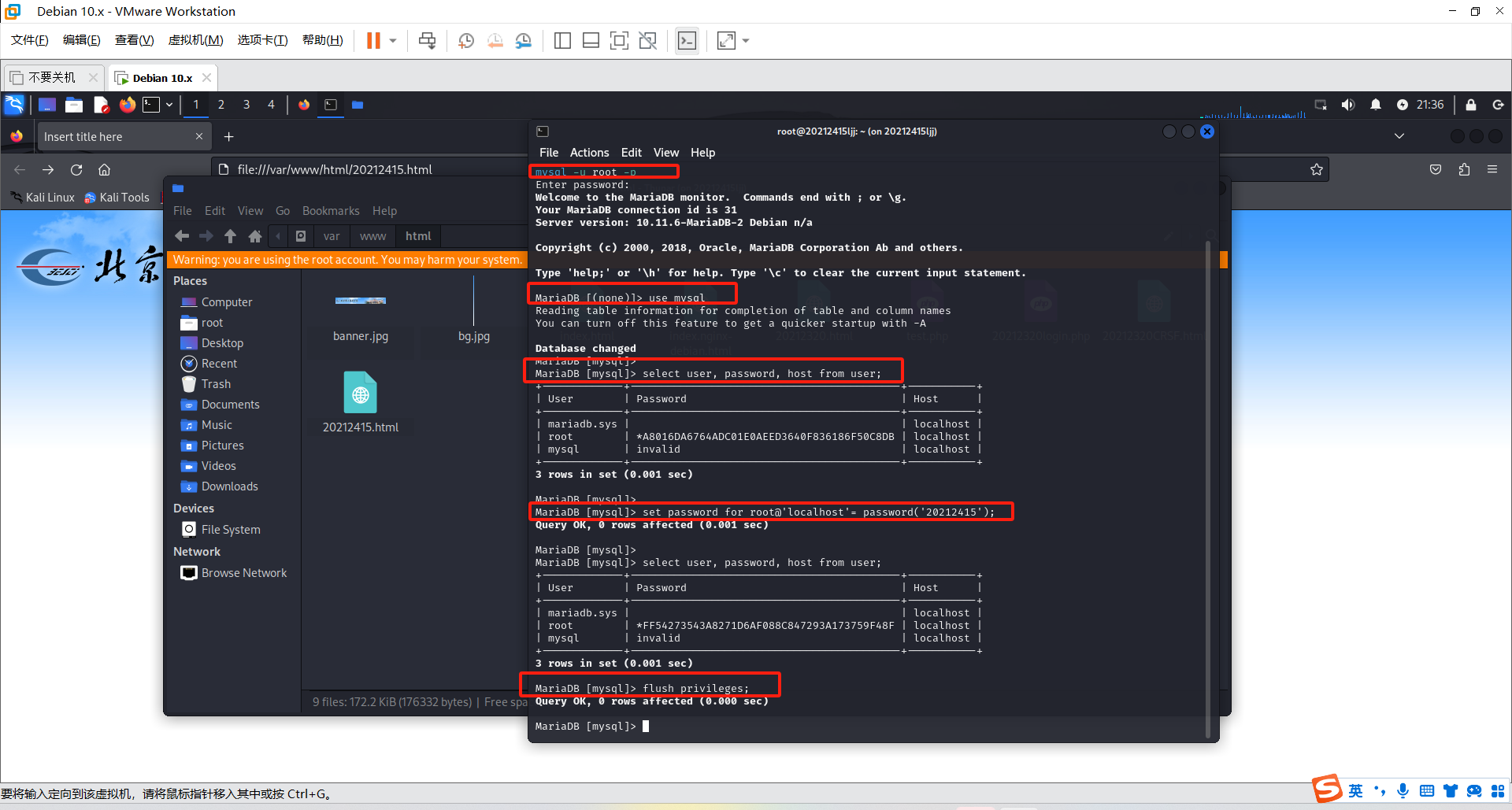Viewport: 1512px width, 810px height.
Task: Open the terminal Actions menu
Action: click(x=589, y=153)
